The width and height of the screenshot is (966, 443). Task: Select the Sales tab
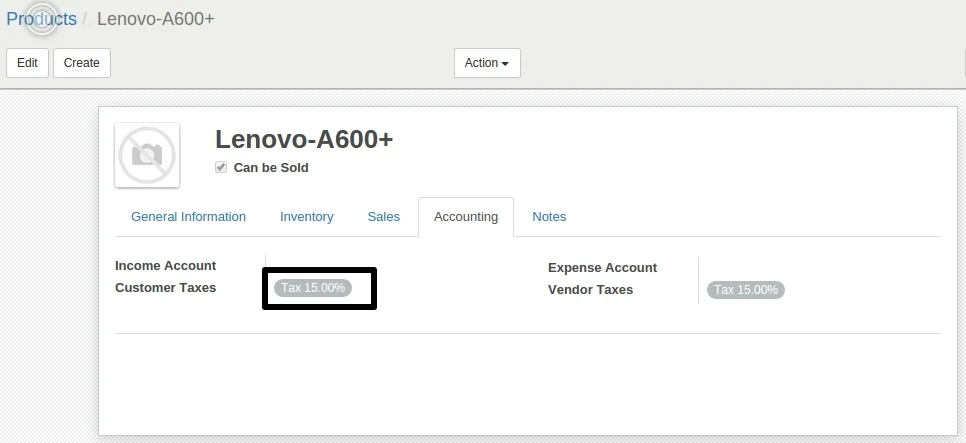click(383, 217)
